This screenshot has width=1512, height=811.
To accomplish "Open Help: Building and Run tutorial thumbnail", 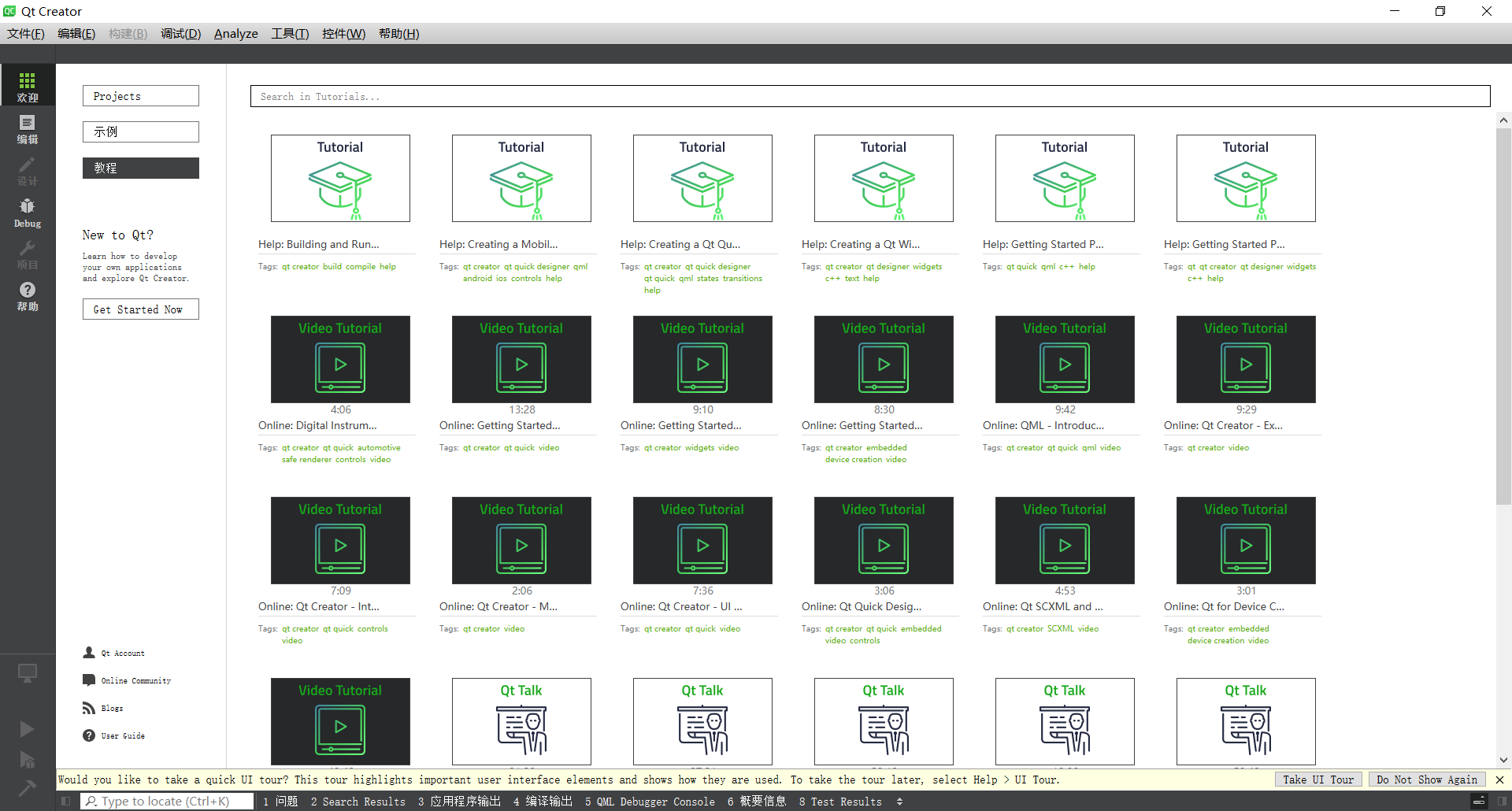I will (340, 178).
